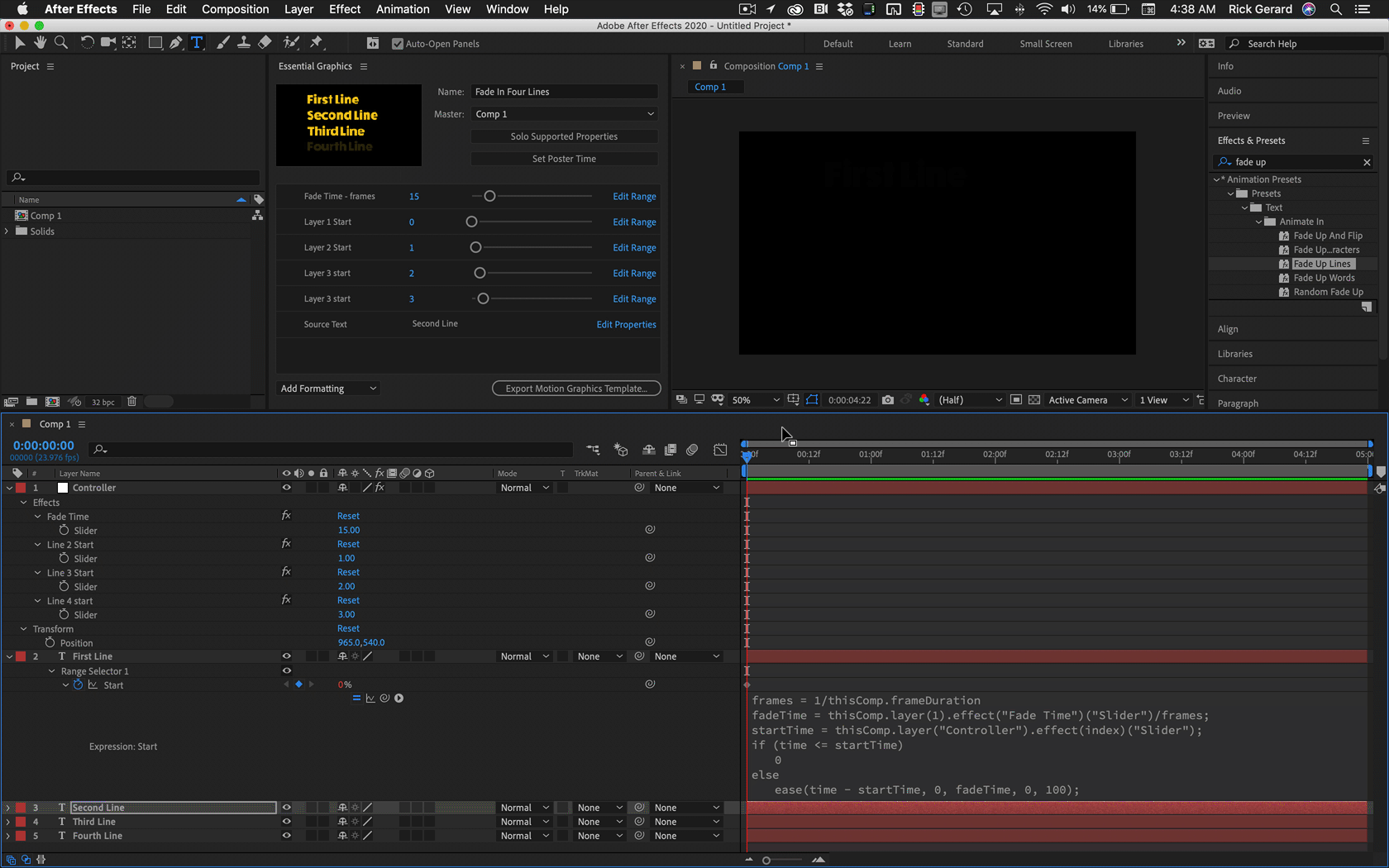Select the Roto Brush tool
This screenshot has width=1389, height=868.
(291, 43)
